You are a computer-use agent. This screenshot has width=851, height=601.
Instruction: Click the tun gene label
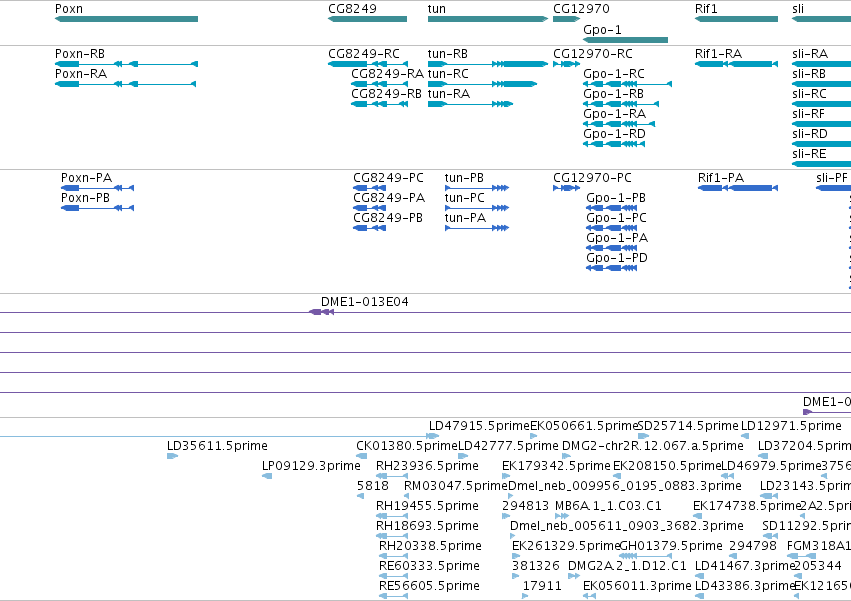437,9
